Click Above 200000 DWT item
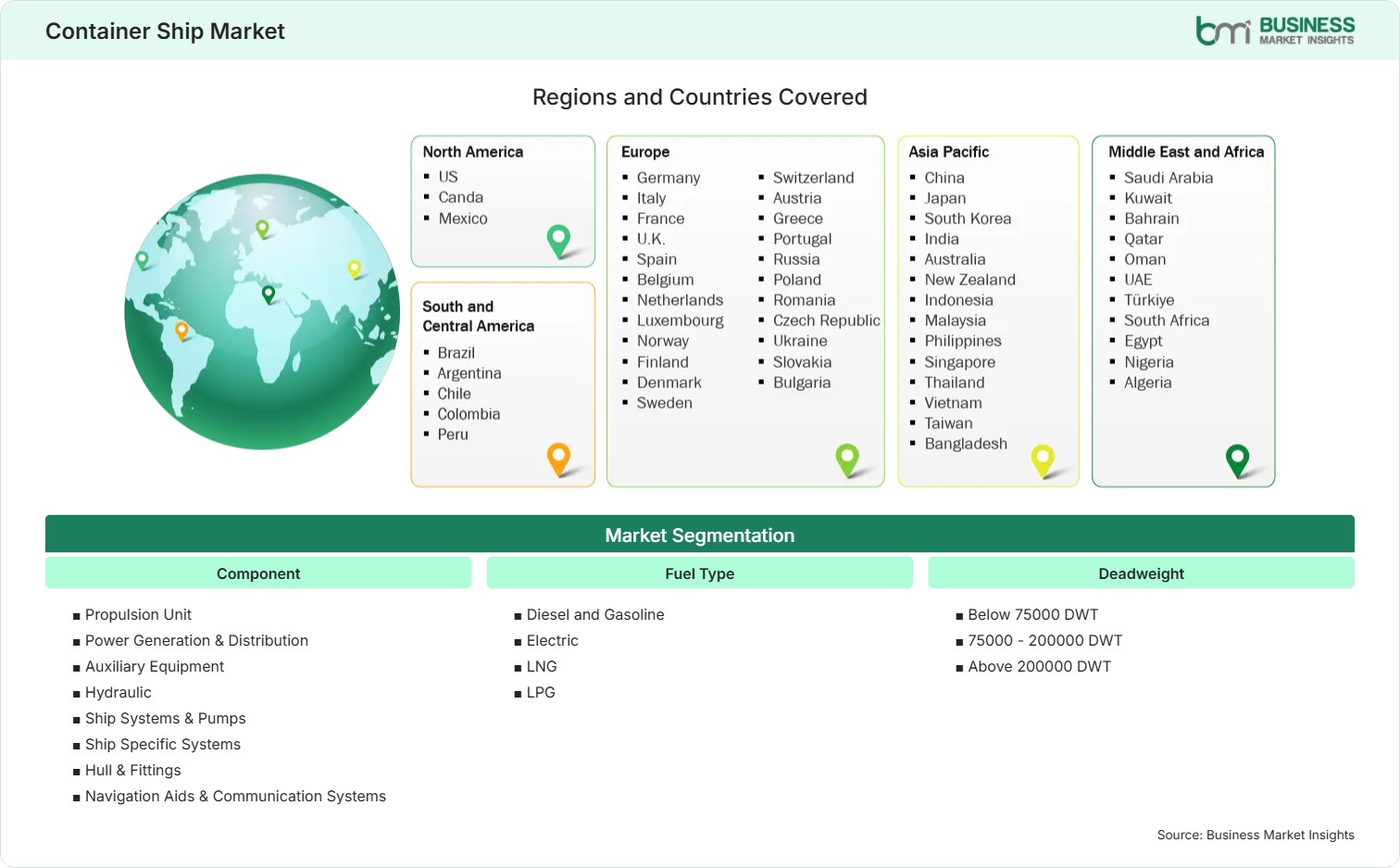This screenshot has height=868, width=1400. pos(1040,666)
